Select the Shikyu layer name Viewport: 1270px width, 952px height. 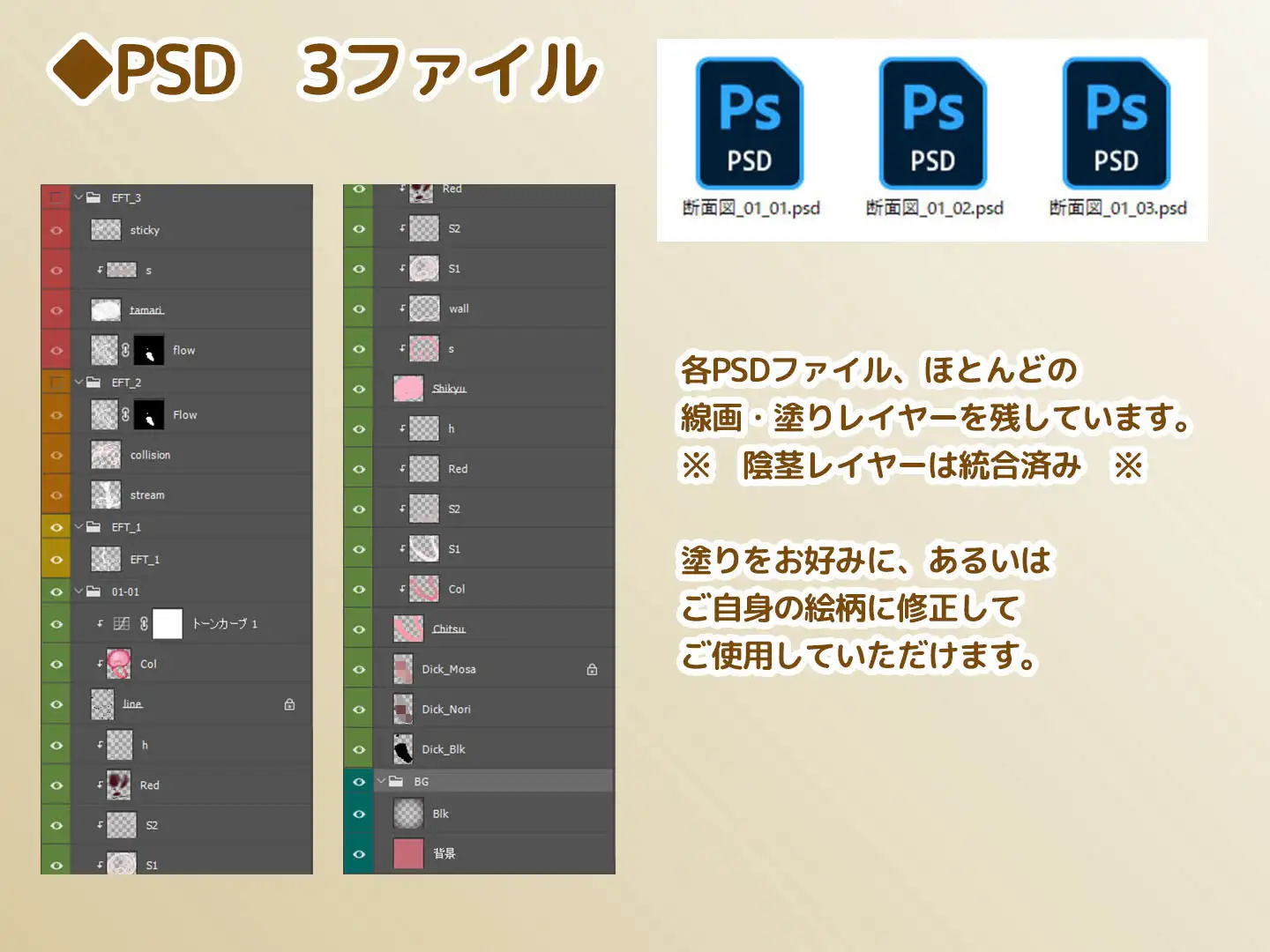click(449, 389)
